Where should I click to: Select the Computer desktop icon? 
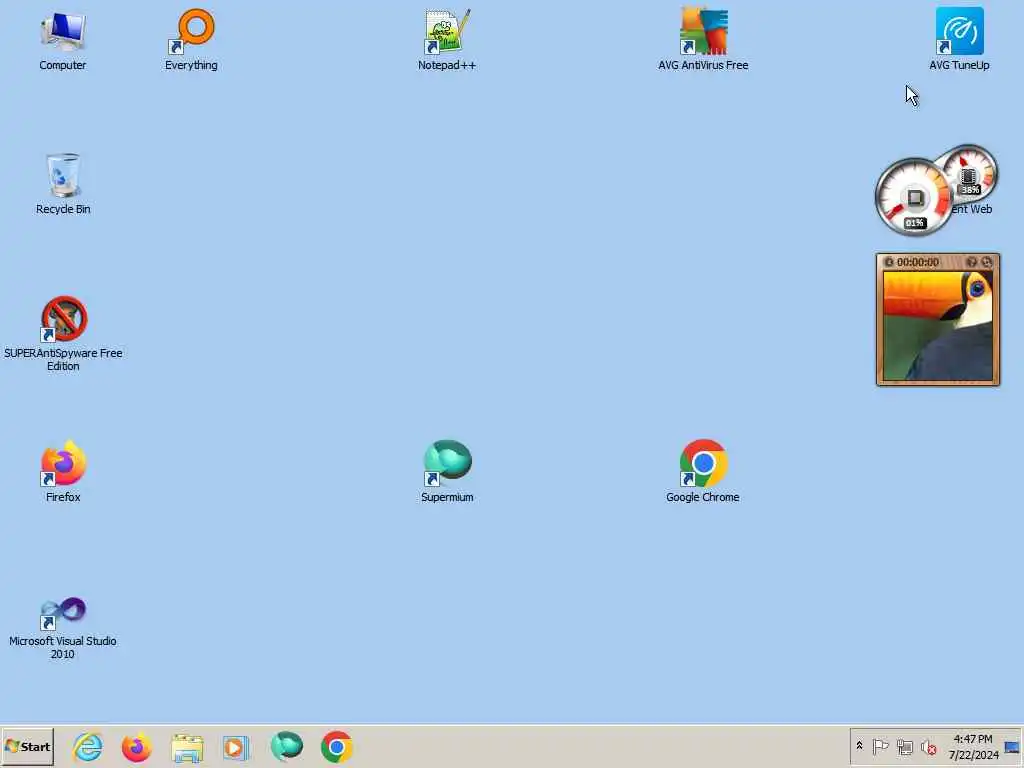(63, 39)
